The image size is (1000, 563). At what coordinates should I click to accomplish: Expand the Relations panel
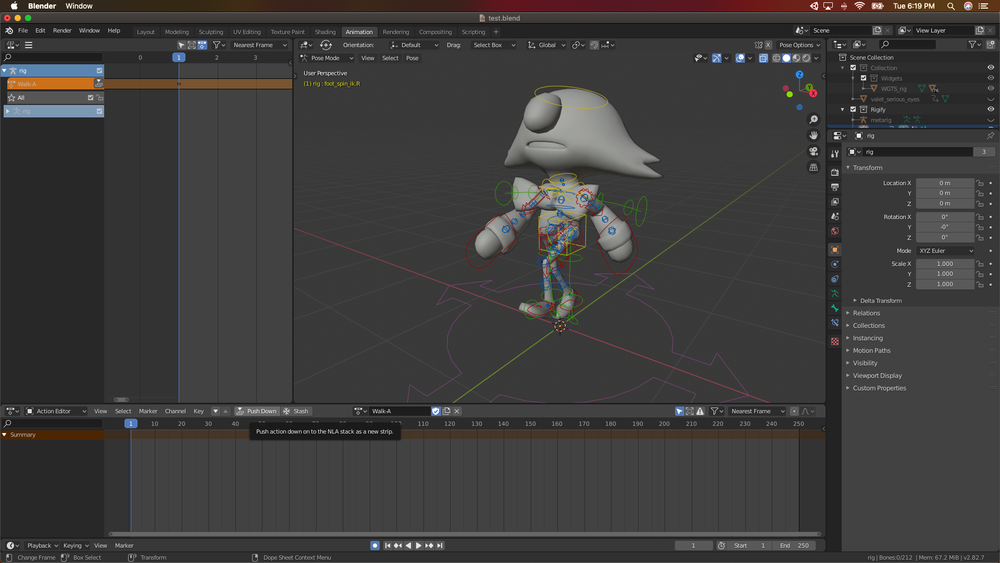click(864, 313)
